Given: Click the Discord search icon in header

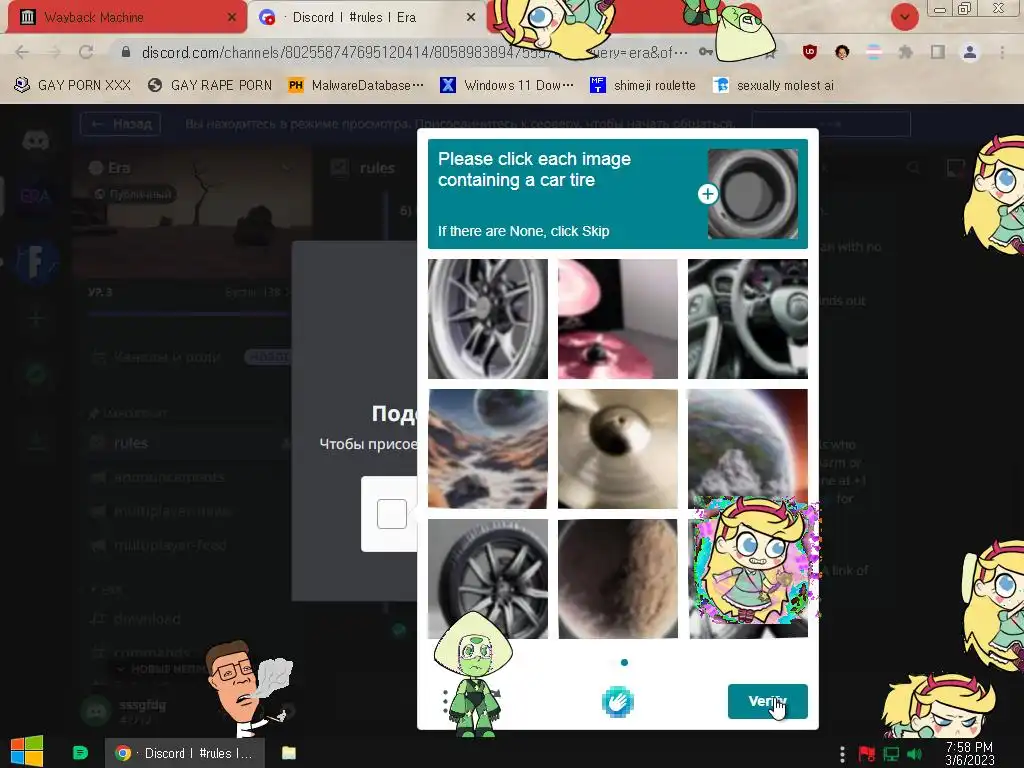Looking at the screenshot, I should [x=913, y=168].
